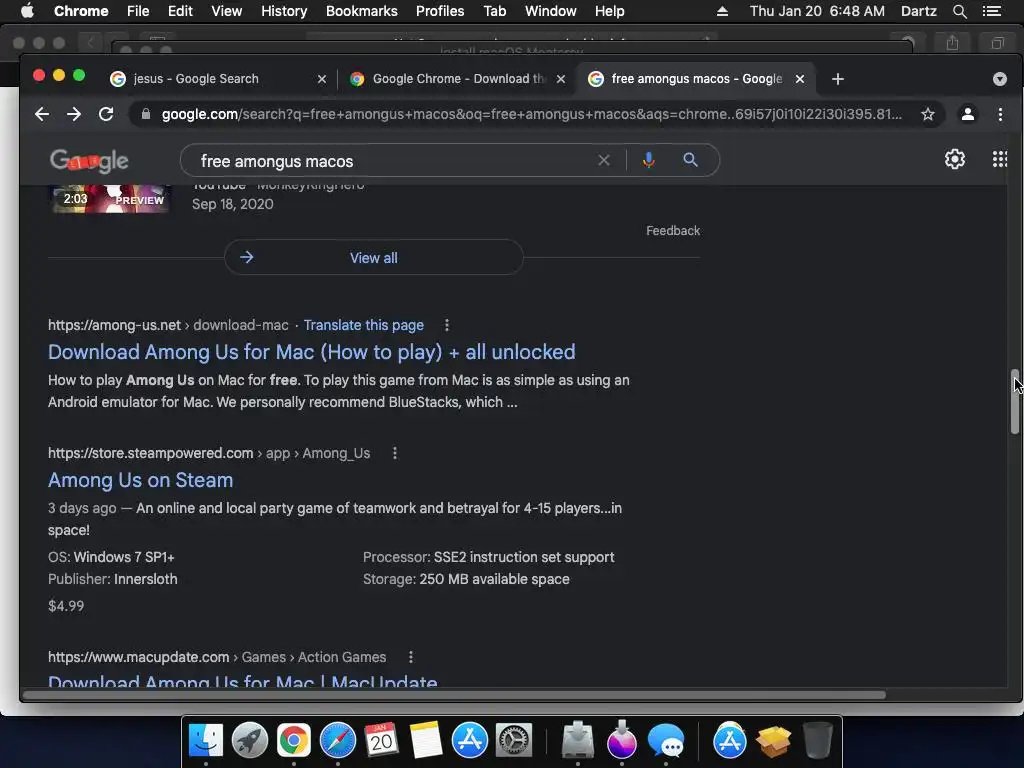
Task: Open the Apple menu
Action: tap(27, 11)
